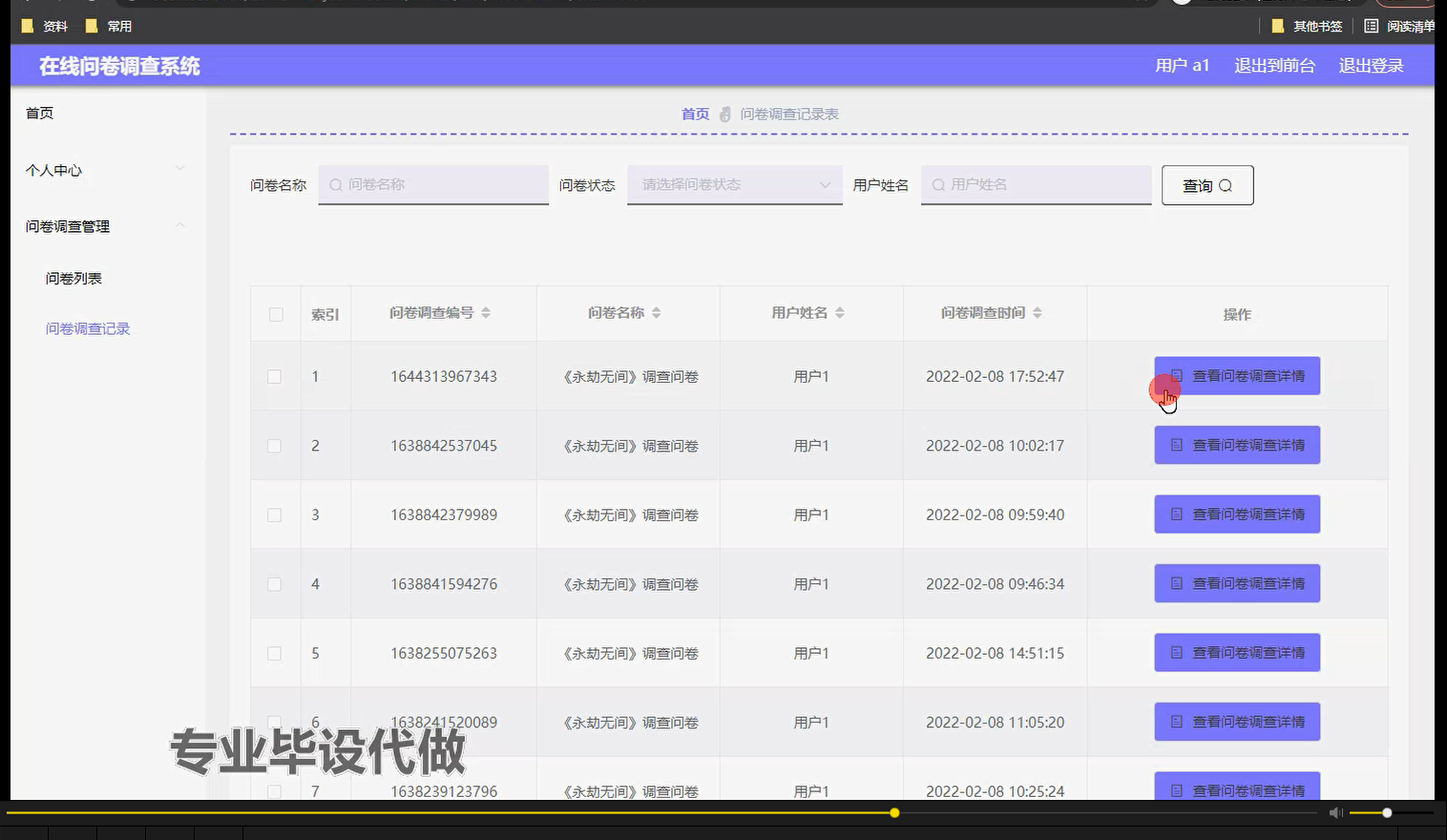Open the 问卷列表 sidebar menu item
Image resolution: width=1447 pixels, height=840 pixels.
(x=73, y=277)
